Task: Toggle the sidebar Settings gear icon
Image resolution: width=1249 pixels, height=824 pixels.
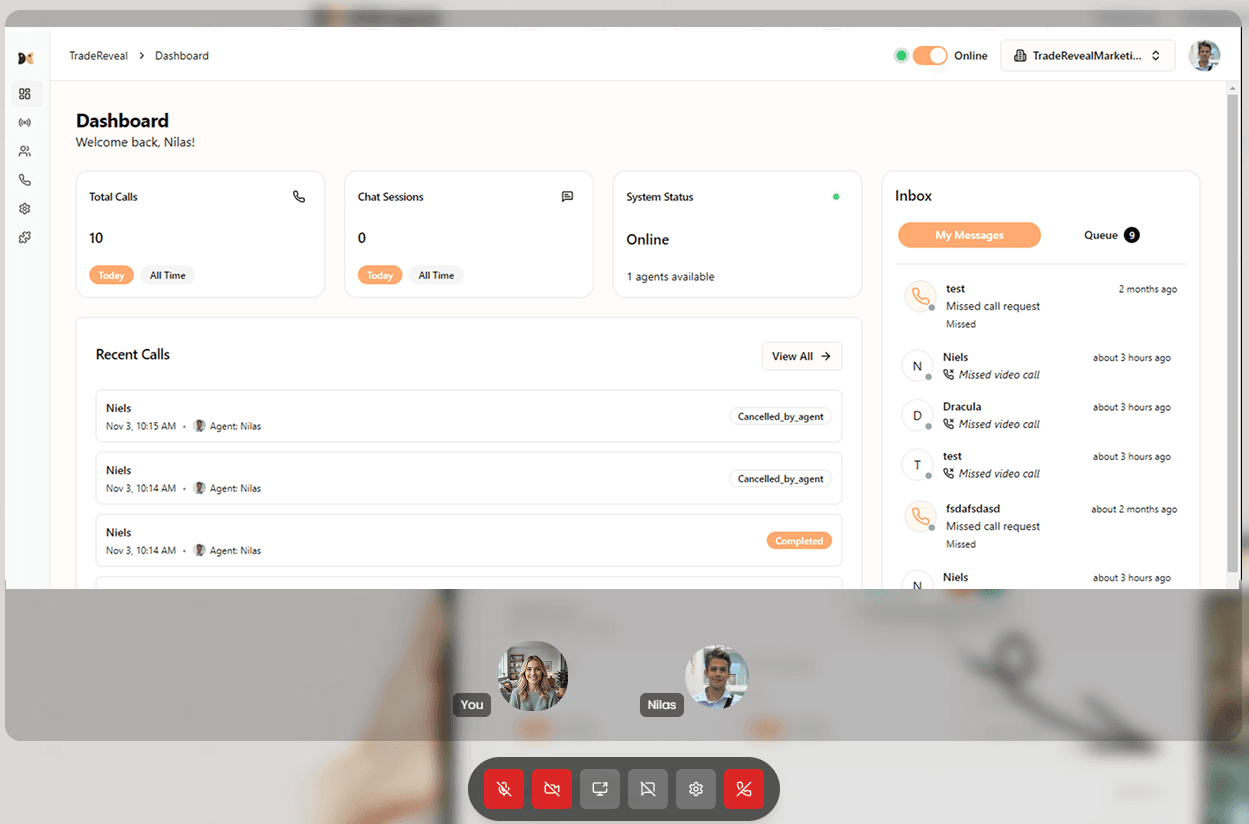Action: (26, 208)
